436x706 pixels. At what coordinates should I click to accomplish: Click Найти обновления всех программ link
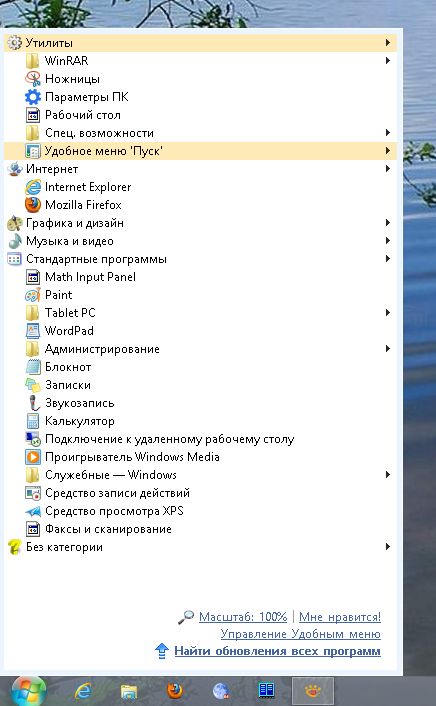coord(277,651)
